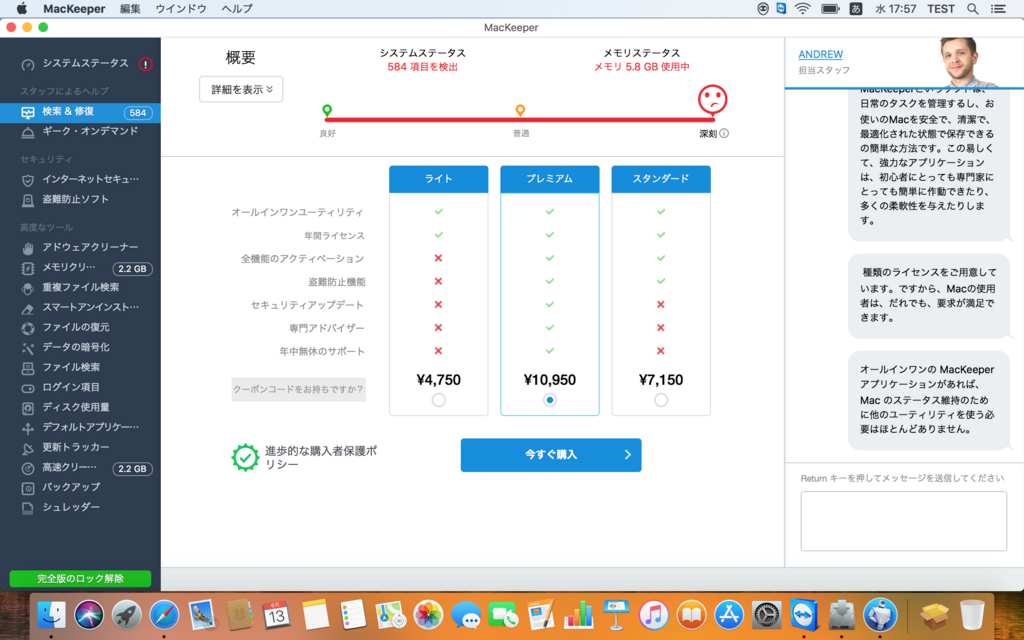Open システムステータス in the sidebar
Viewport: 1024px width, 640px height.
pos(80,64)
